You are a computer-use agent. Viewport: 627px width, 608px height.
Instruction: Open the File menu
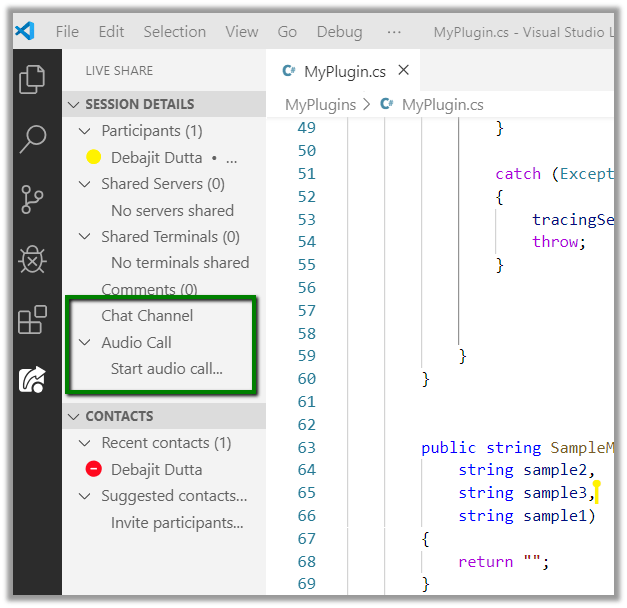tap(67, 31)
